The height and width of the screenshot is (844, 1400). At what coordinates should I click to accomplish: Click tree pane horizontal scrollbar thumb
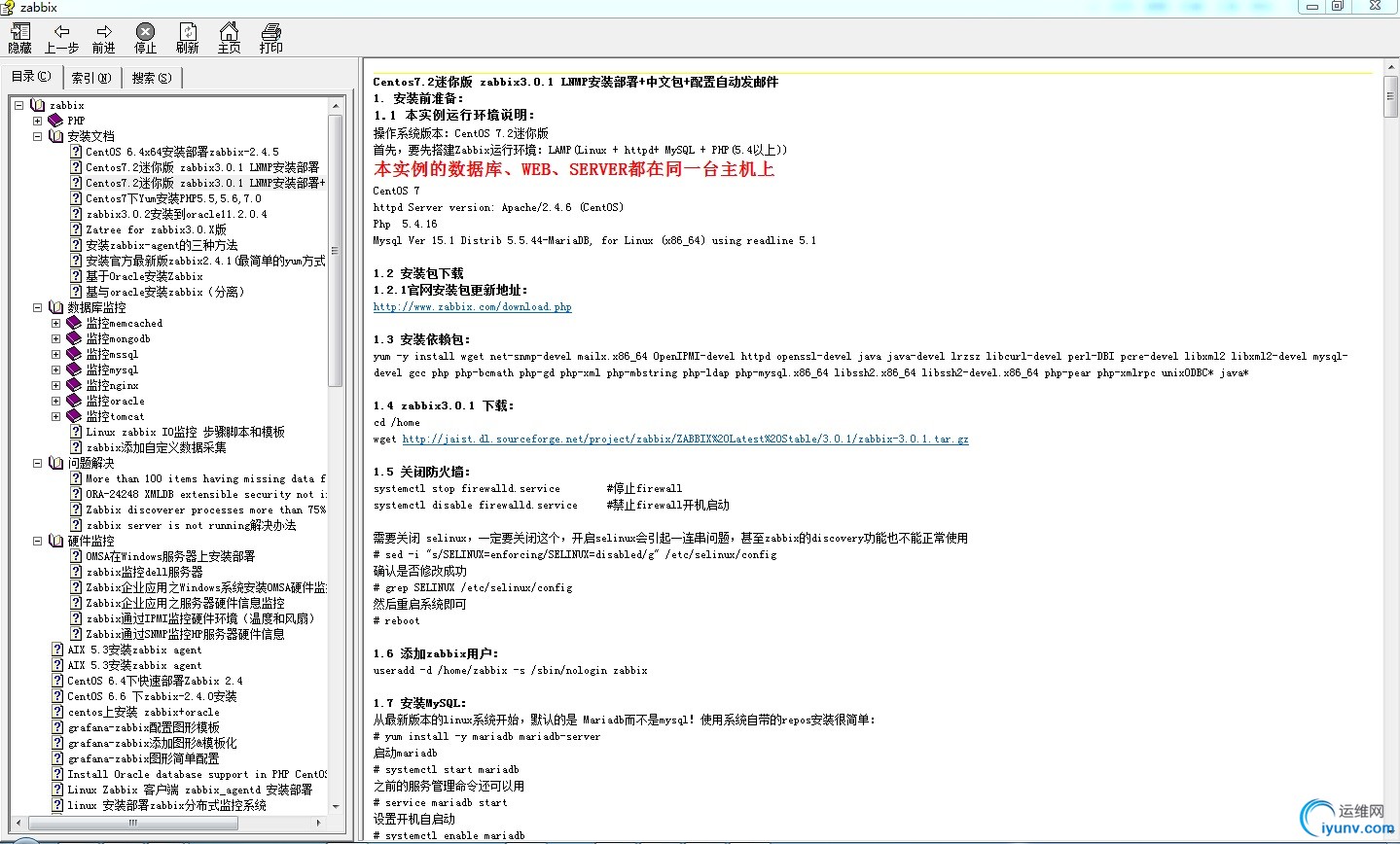click(x=132, y=823)
